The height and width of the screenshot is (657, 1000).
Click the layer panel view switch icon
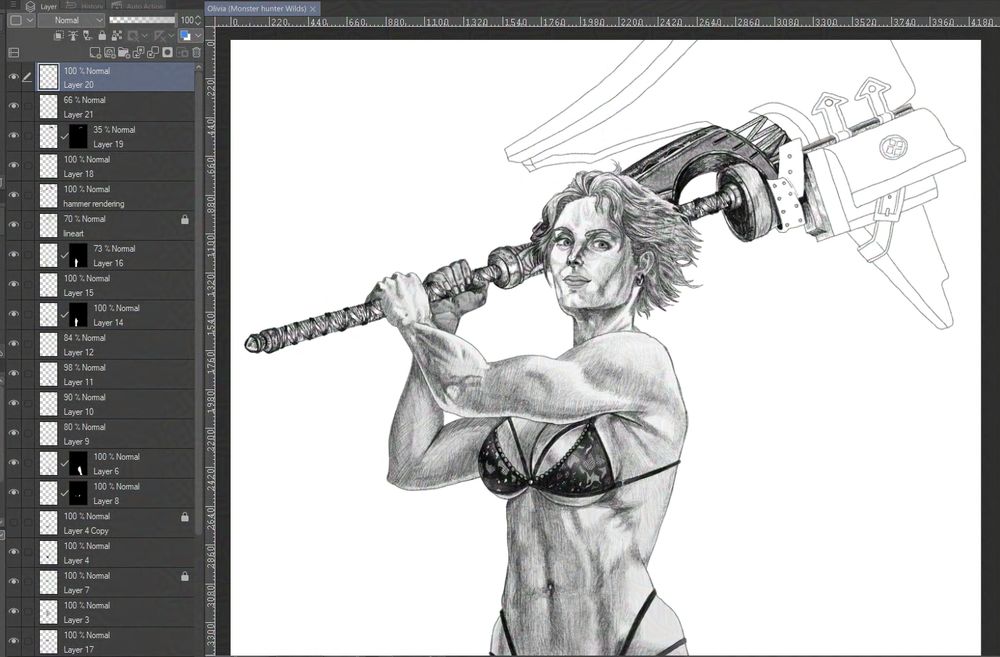pos(13,52)
